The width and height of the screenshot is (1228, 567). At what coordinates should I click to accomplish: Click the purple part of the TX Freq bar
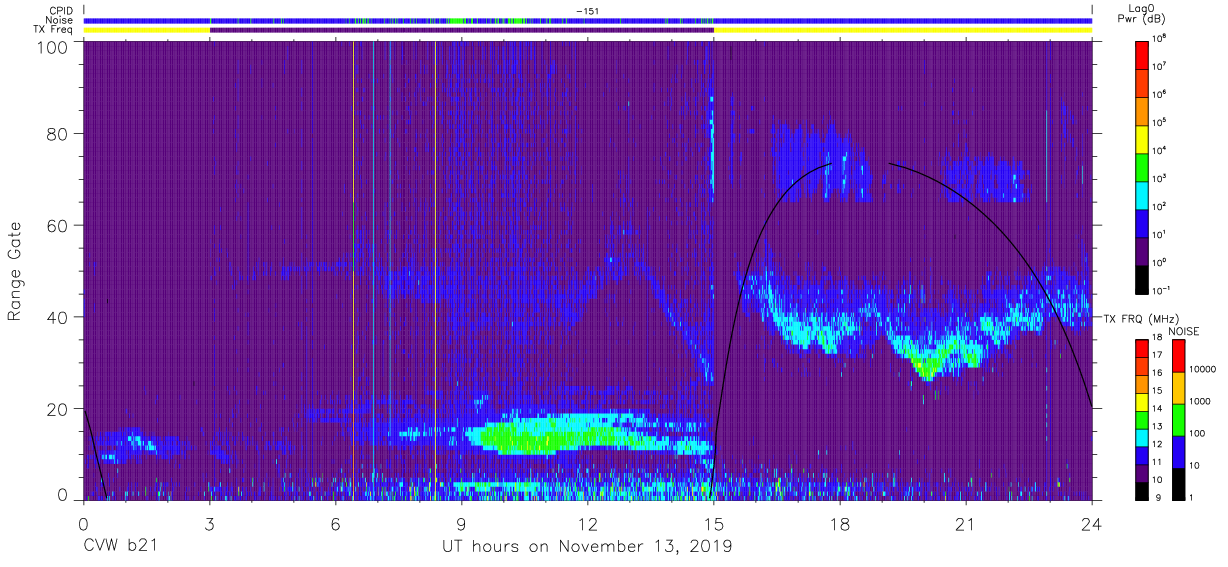click(462, 30)
